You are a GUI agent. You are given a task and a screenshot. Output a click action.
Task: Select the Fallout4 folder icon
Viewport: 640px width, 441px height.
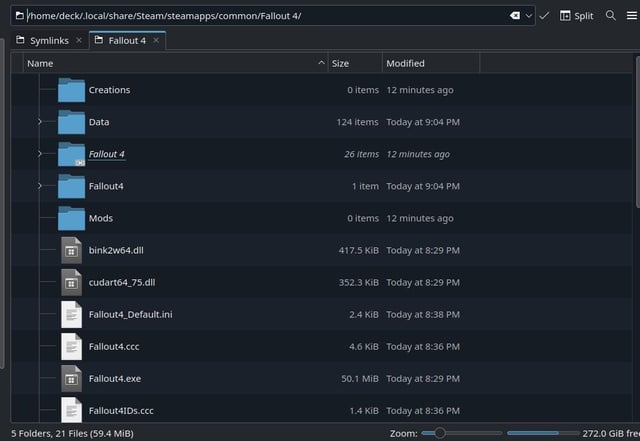(x=71, y=186)
